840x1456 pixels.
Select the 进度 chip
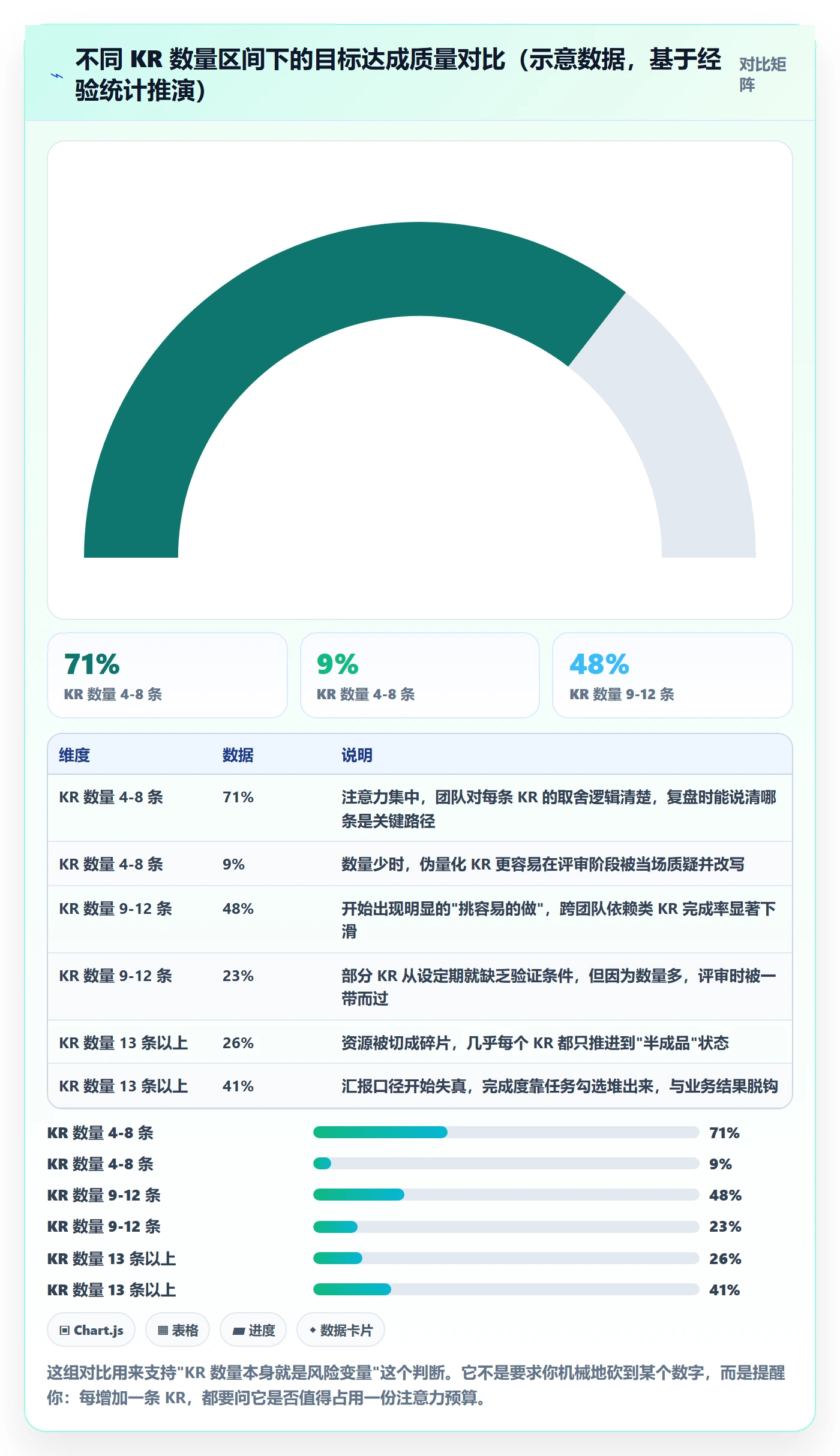(x=253, y=1330)
